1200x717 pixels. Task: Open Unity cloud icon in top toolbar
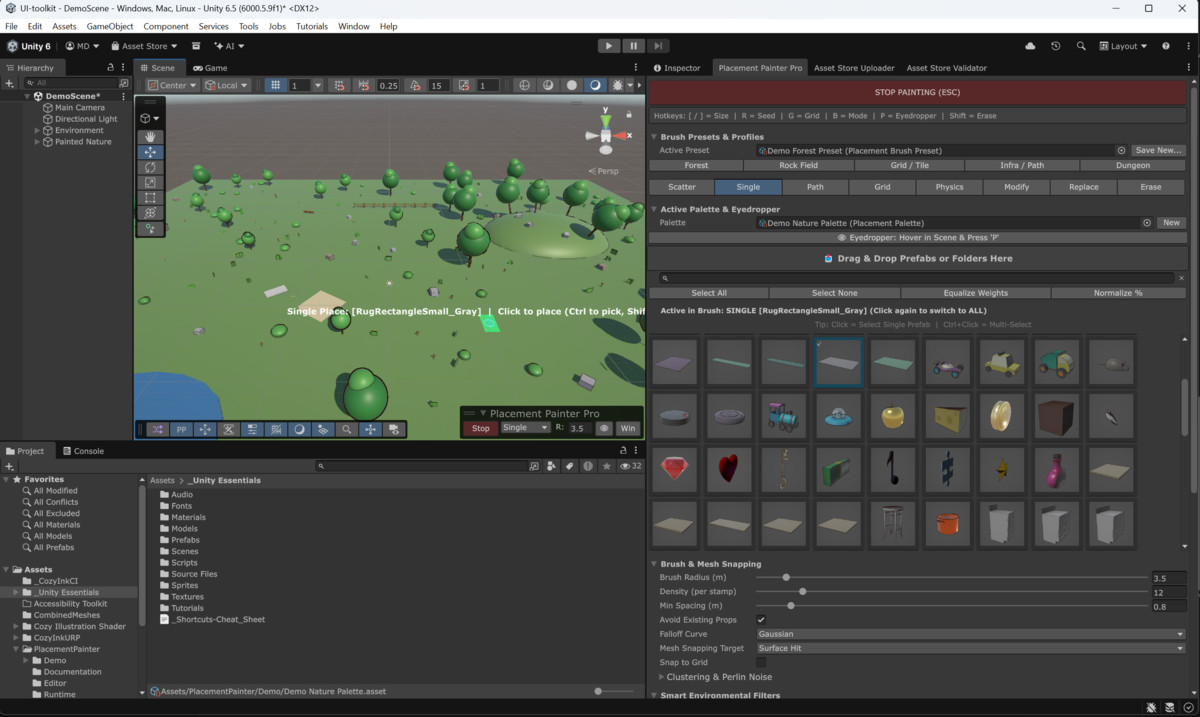(1031, 46)
